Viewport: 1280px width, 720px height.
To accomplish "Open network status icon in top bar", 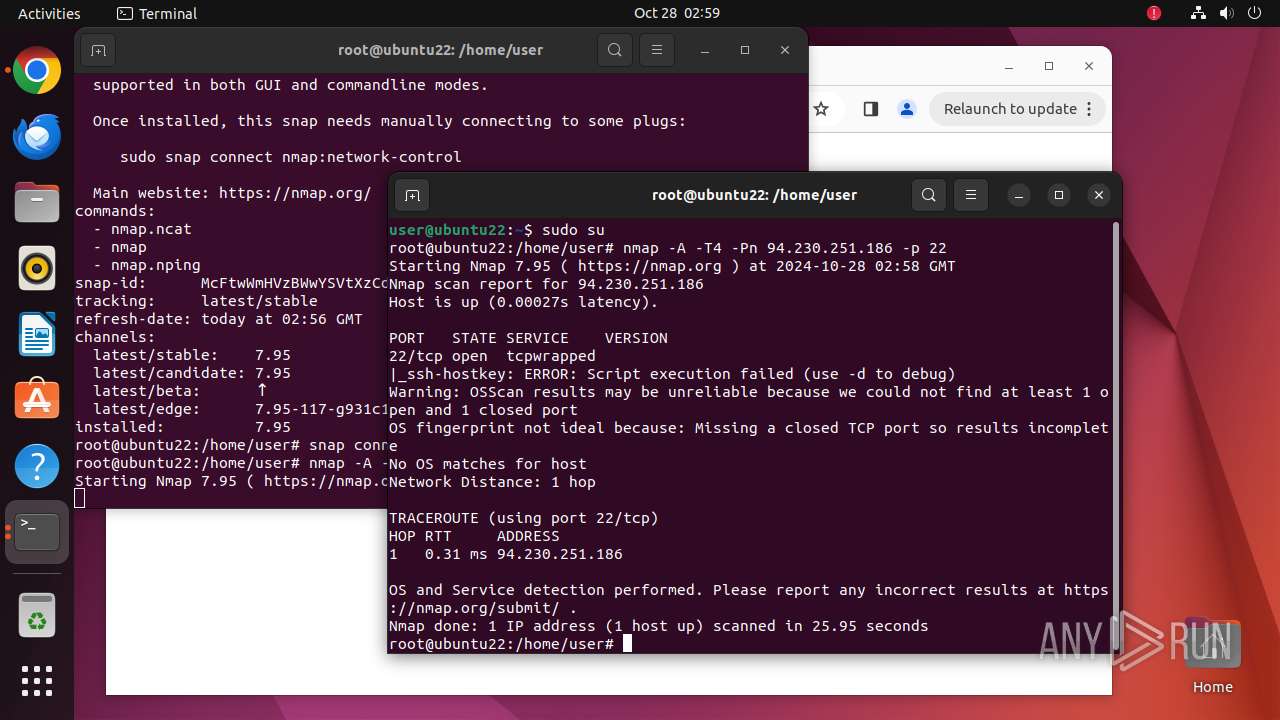I will (1198, 13).
